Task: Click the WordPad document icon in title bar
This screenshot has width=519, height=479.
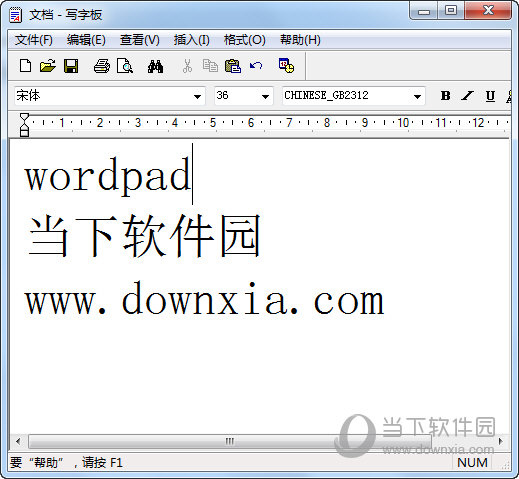Action: coord(16,15)
